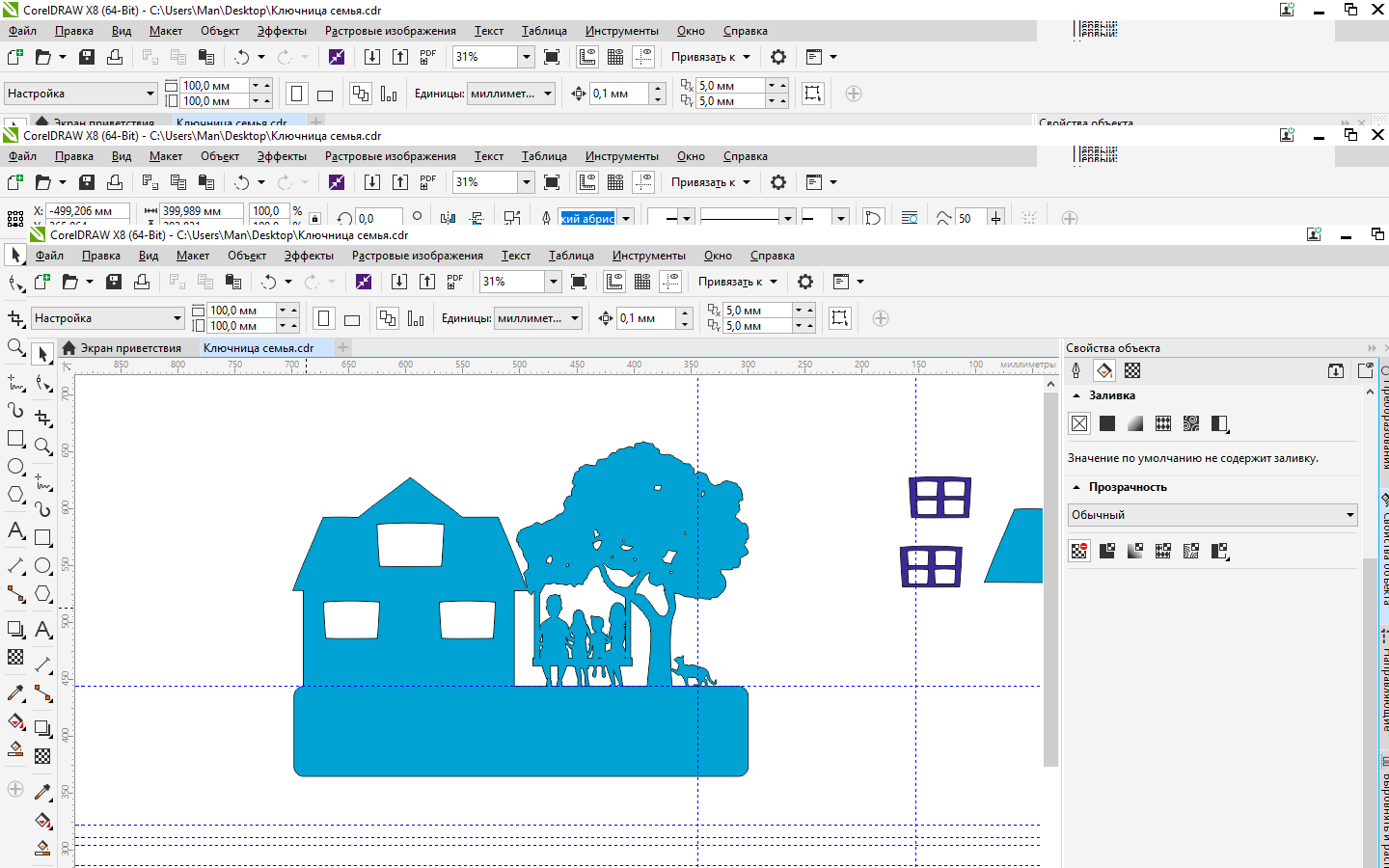This screenshot has height=868, width=1389.
Task: Collapse the Свойства объекта docker with the double arrow
Action: coord(1372,348)
